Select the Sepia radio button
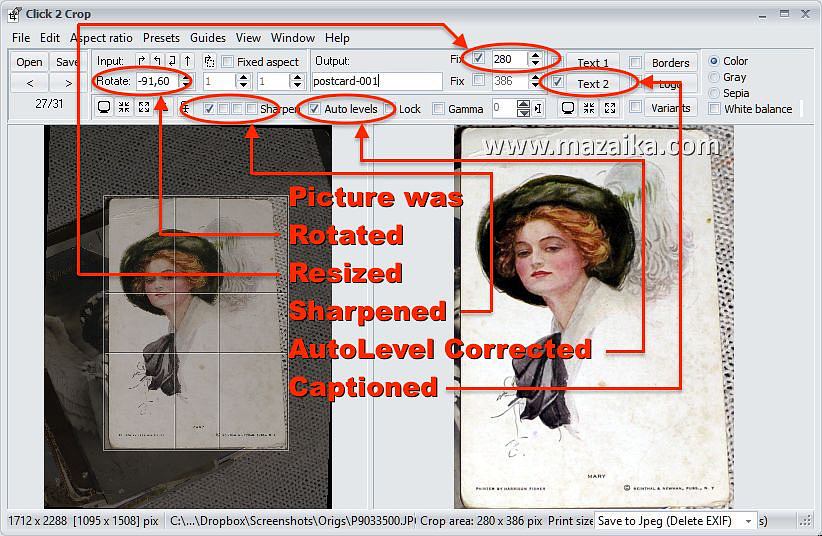This screenshot has height=536, width=822. 713,93
